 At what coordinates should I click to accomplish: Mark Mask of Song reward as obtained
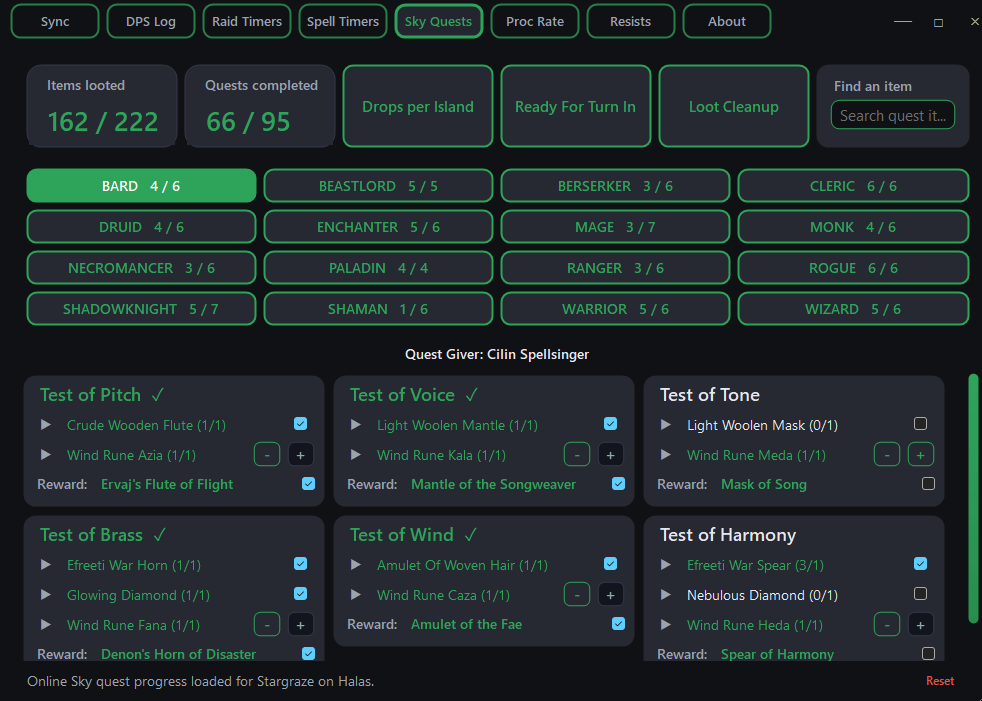pos(929,484)
